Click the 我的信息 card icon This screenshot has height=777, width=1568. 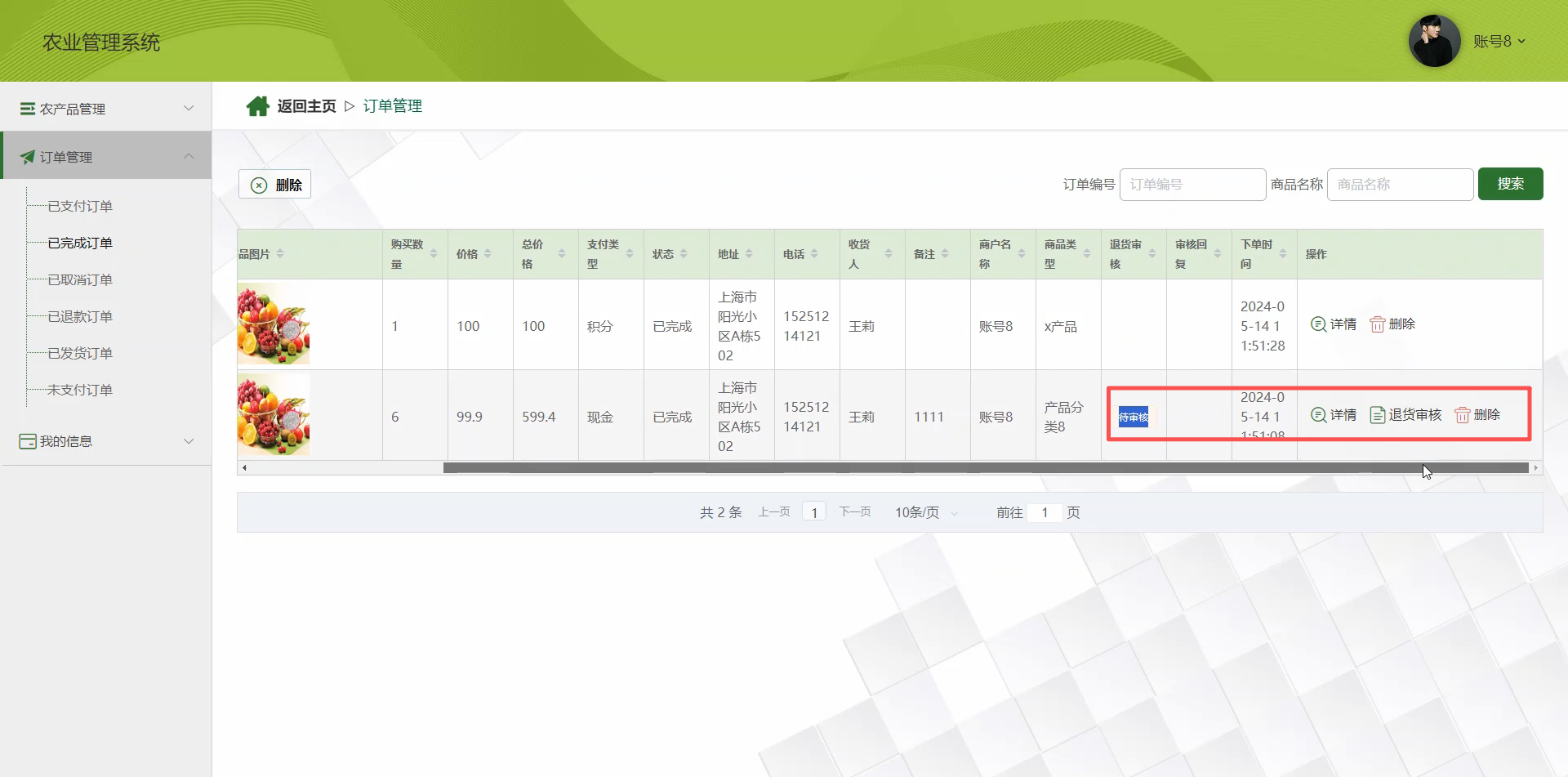(28, 441)
